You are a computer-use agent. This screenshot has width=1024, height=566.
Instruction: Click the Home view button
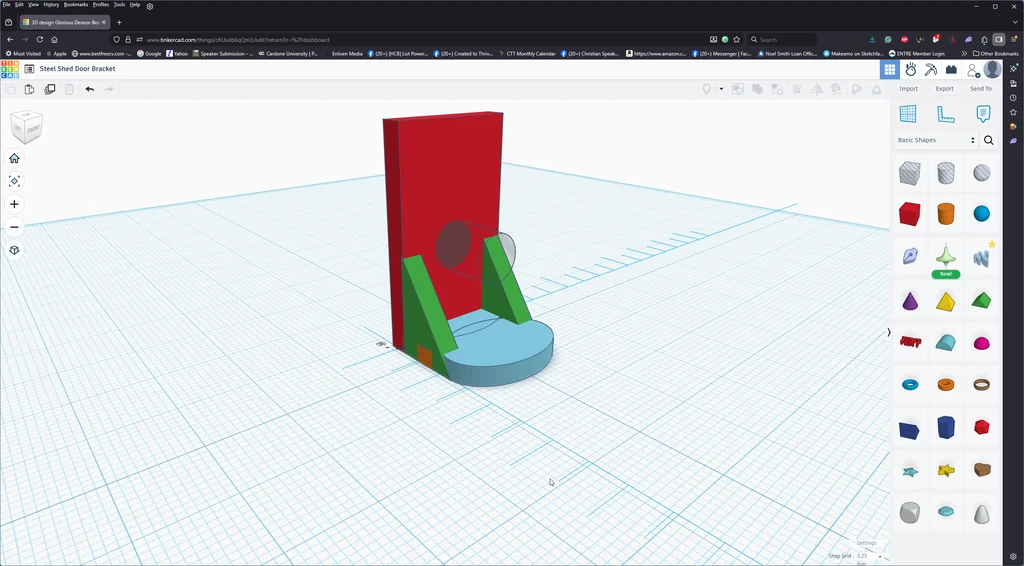point(14,158)
